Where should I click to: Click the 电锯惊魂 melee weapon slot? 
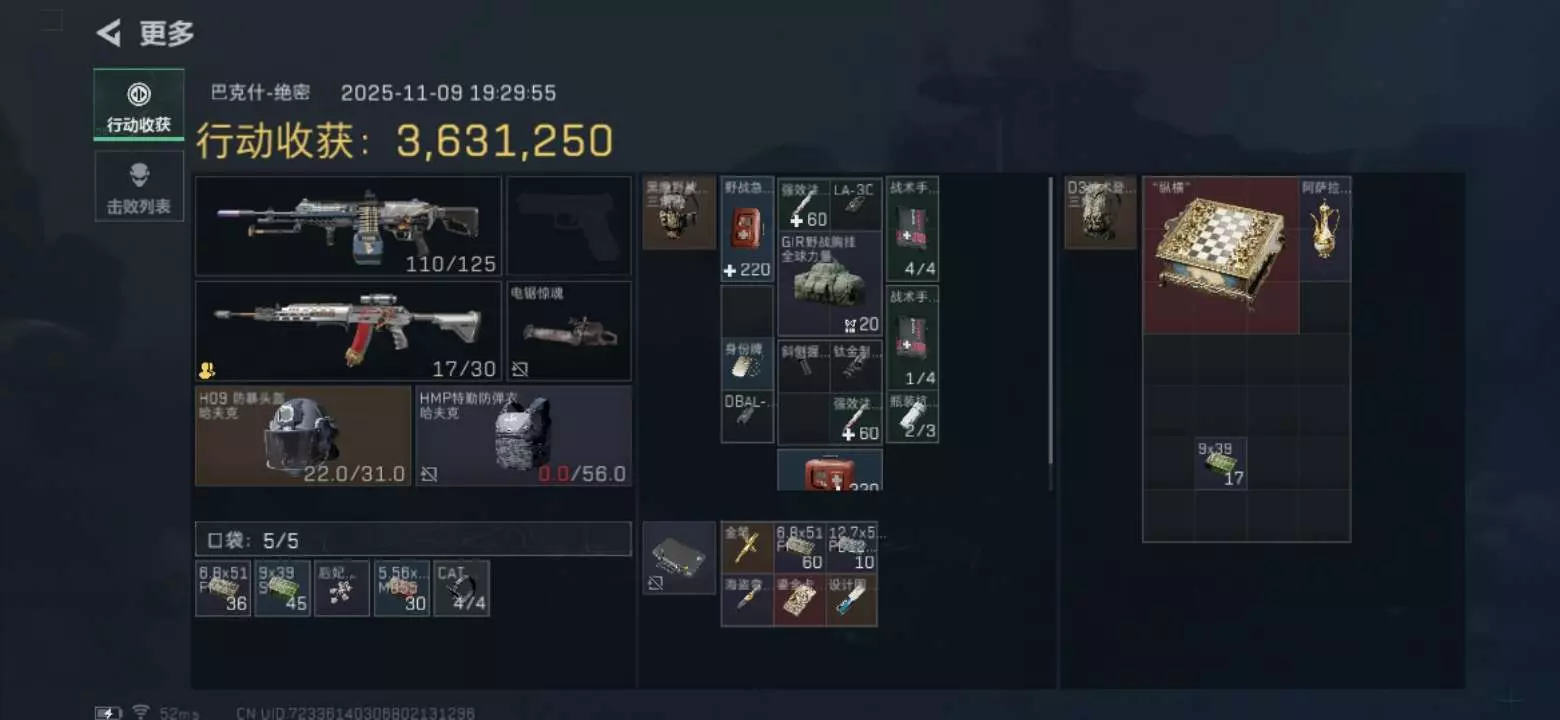569,331
